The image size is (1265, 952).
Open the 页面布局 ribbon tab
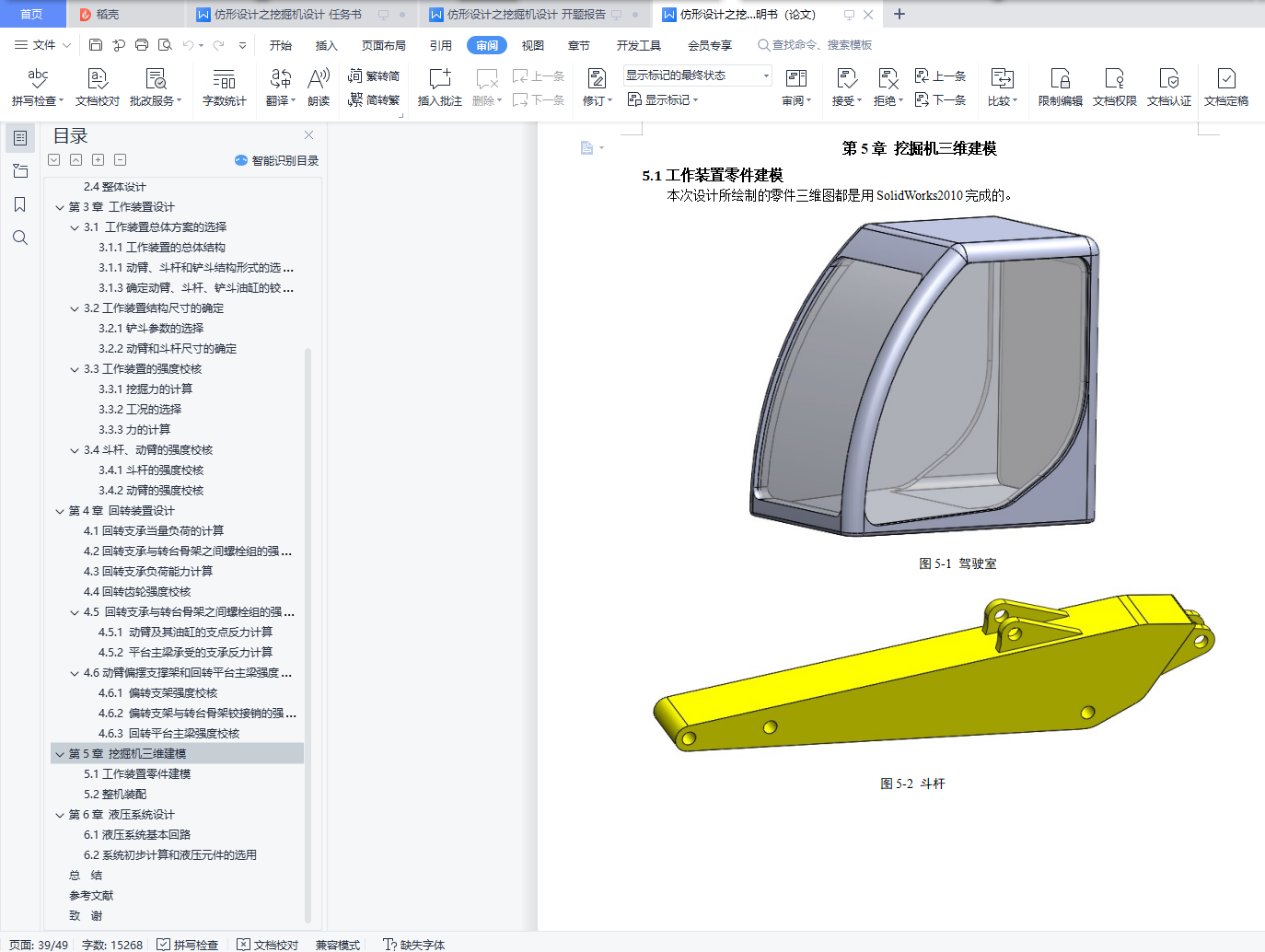click(384, 45)
